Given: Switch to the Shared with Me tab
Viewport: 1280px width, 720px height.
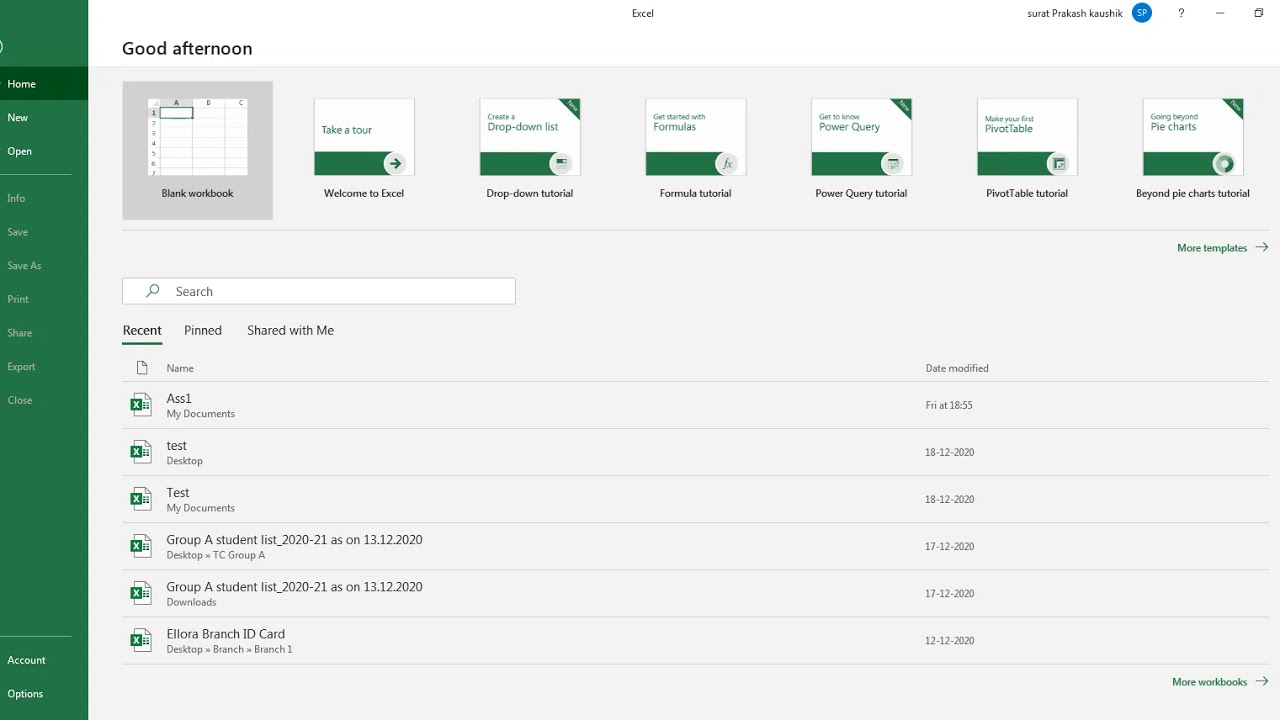Looking at the screenshot, I should (290, 331).
